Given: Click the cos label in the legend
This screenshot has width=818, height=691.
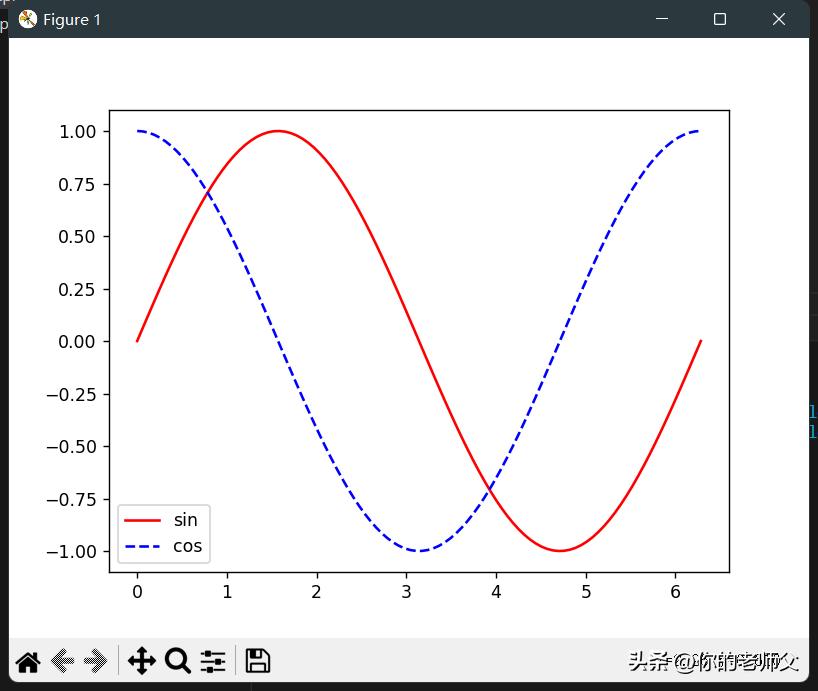Looking at the screenshot, I should pyautogui.click(x=187, y=545).
